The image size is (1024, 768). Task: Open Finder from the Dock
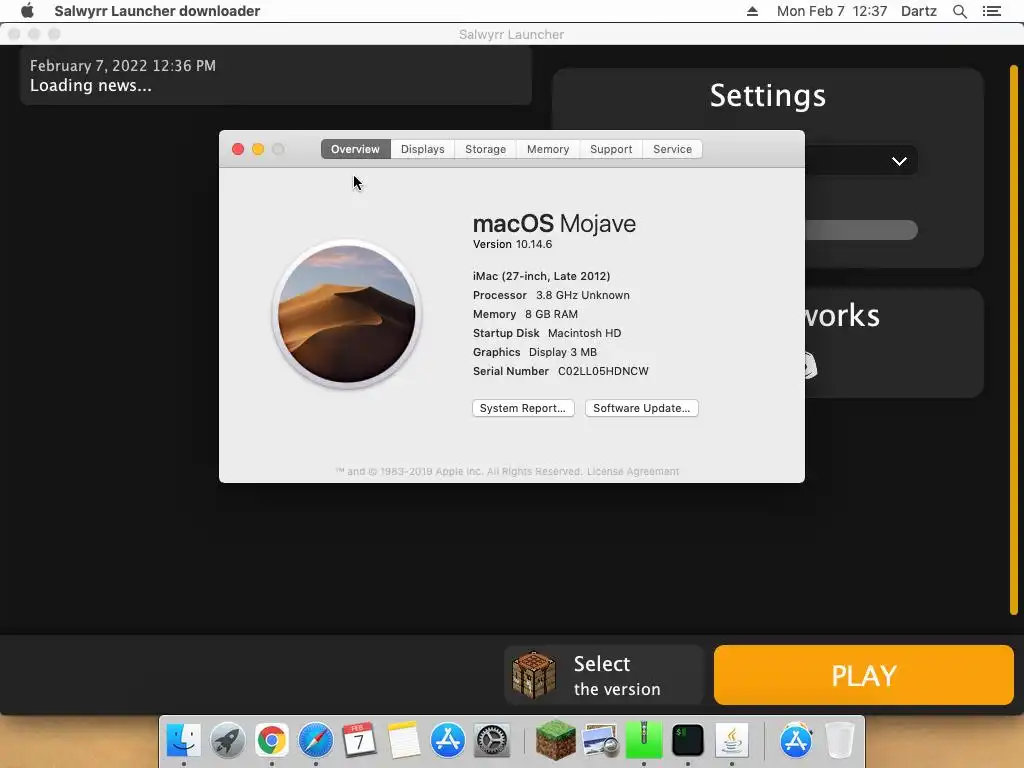[x=184, y=741]
